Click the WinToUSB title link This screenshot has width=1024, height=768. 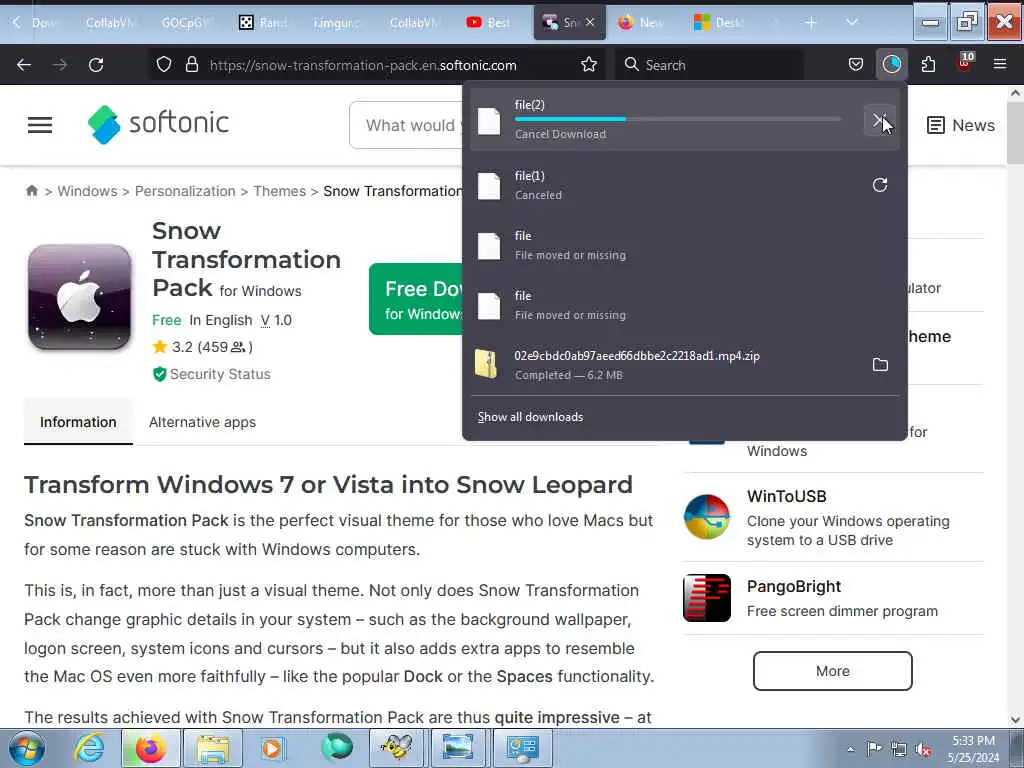[x=786, y=496]
